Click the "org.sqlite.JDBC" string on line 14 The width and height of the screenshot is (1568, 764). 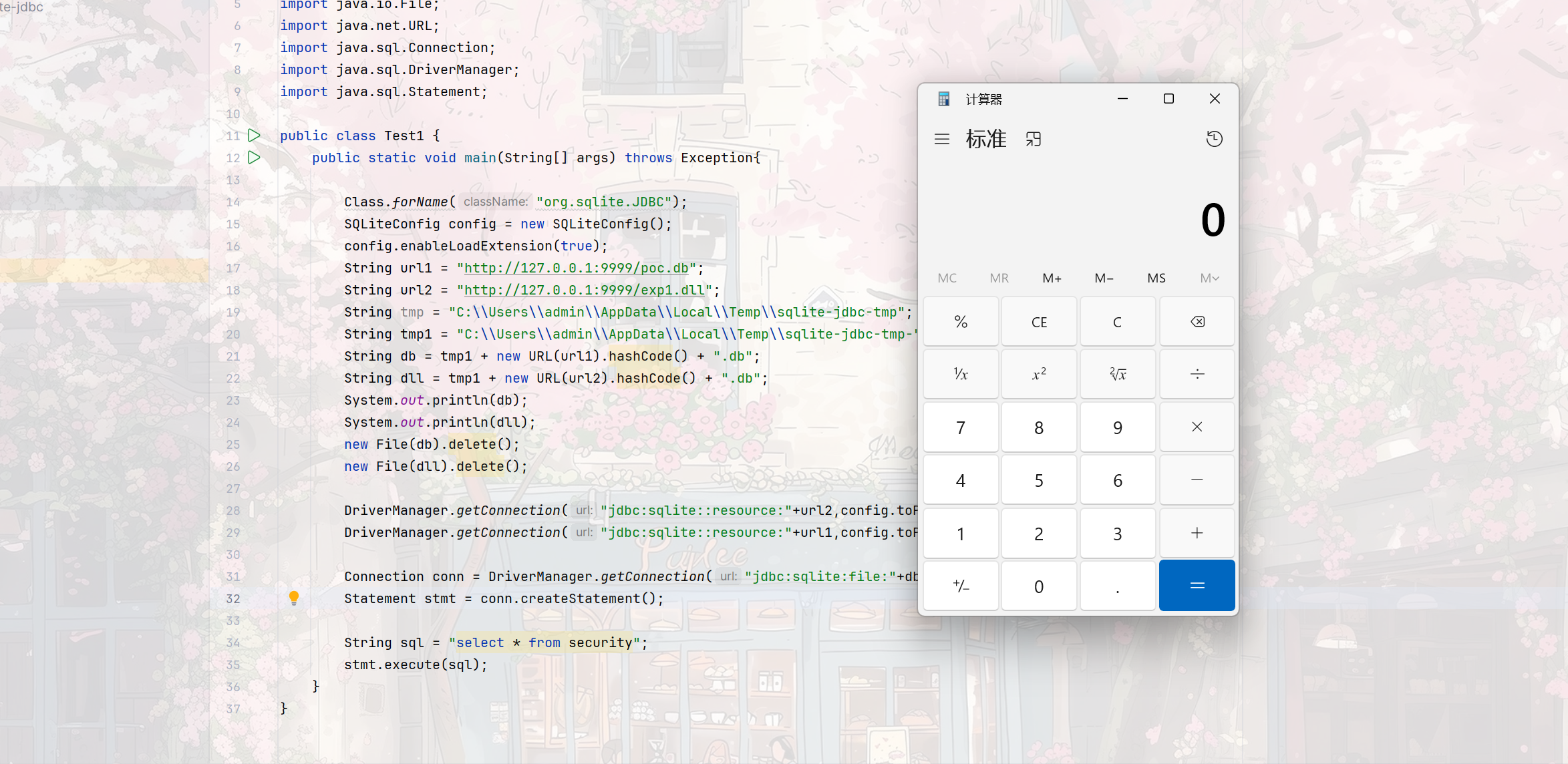[x=604, y=202]
